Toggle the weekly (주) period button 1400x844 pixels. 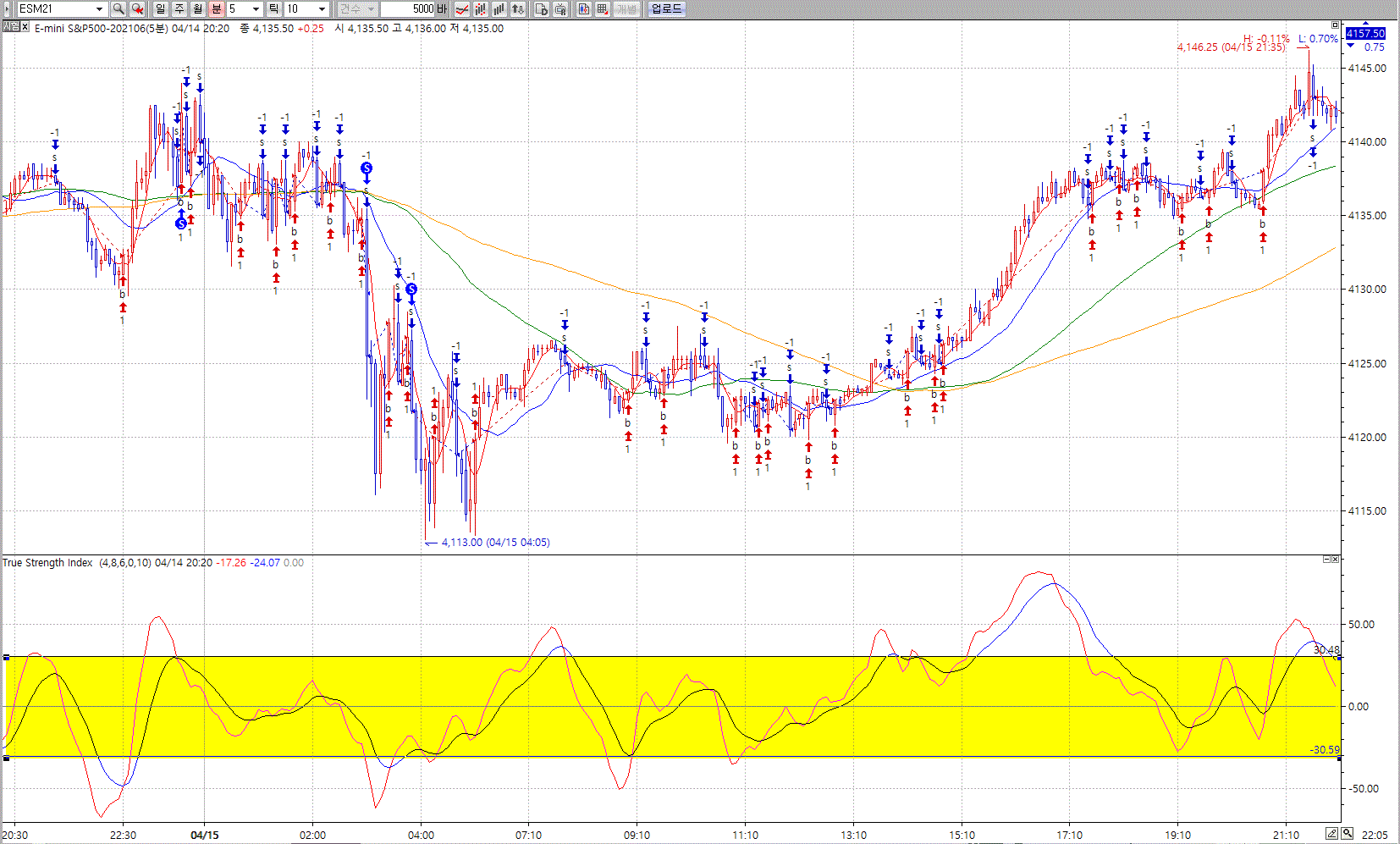click(179, 8)
